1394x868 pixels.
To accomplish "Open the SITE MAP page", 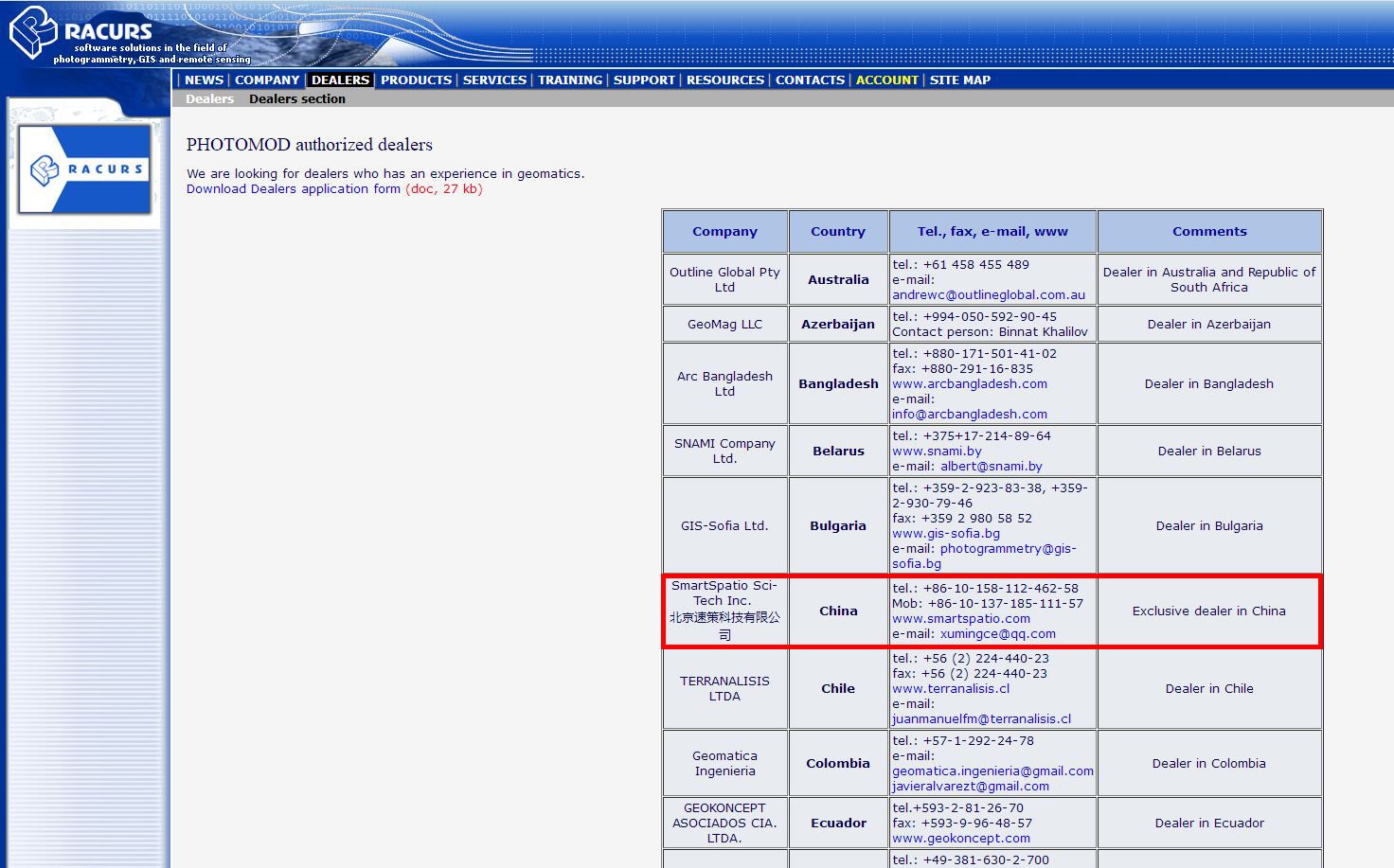I will coord(959,80).
